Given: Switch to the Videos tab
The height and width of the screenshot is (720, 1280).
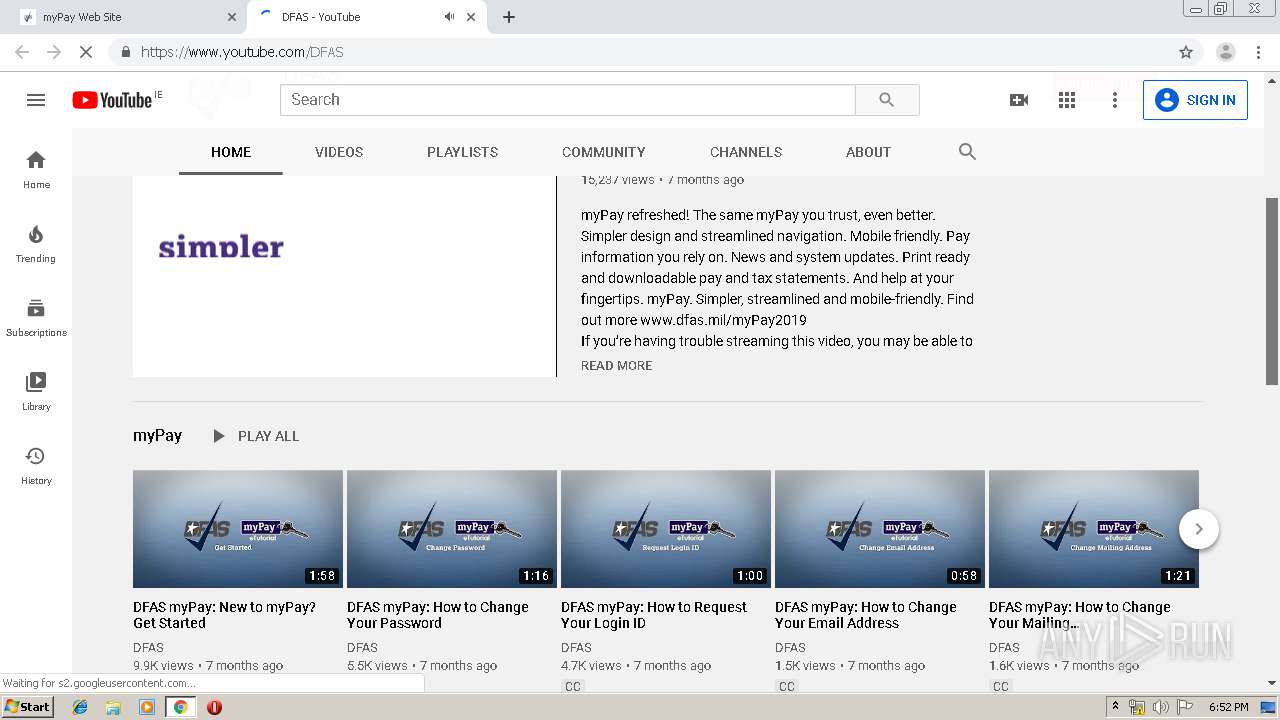Looking at the screenshot, I should [339, 152].
